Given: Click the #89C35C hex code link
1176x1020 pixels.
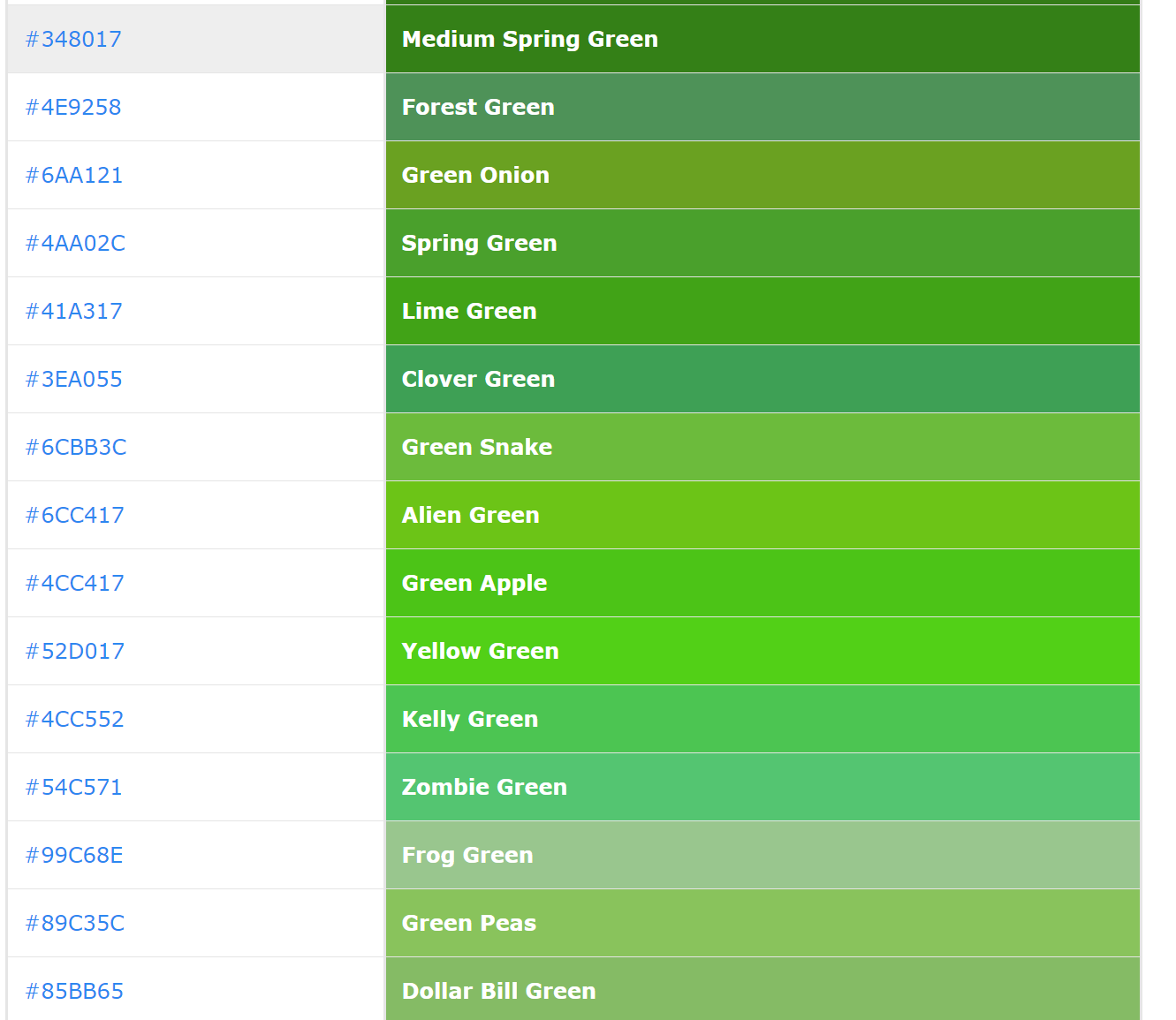Looking at the screenshot, I should [74, 923].
